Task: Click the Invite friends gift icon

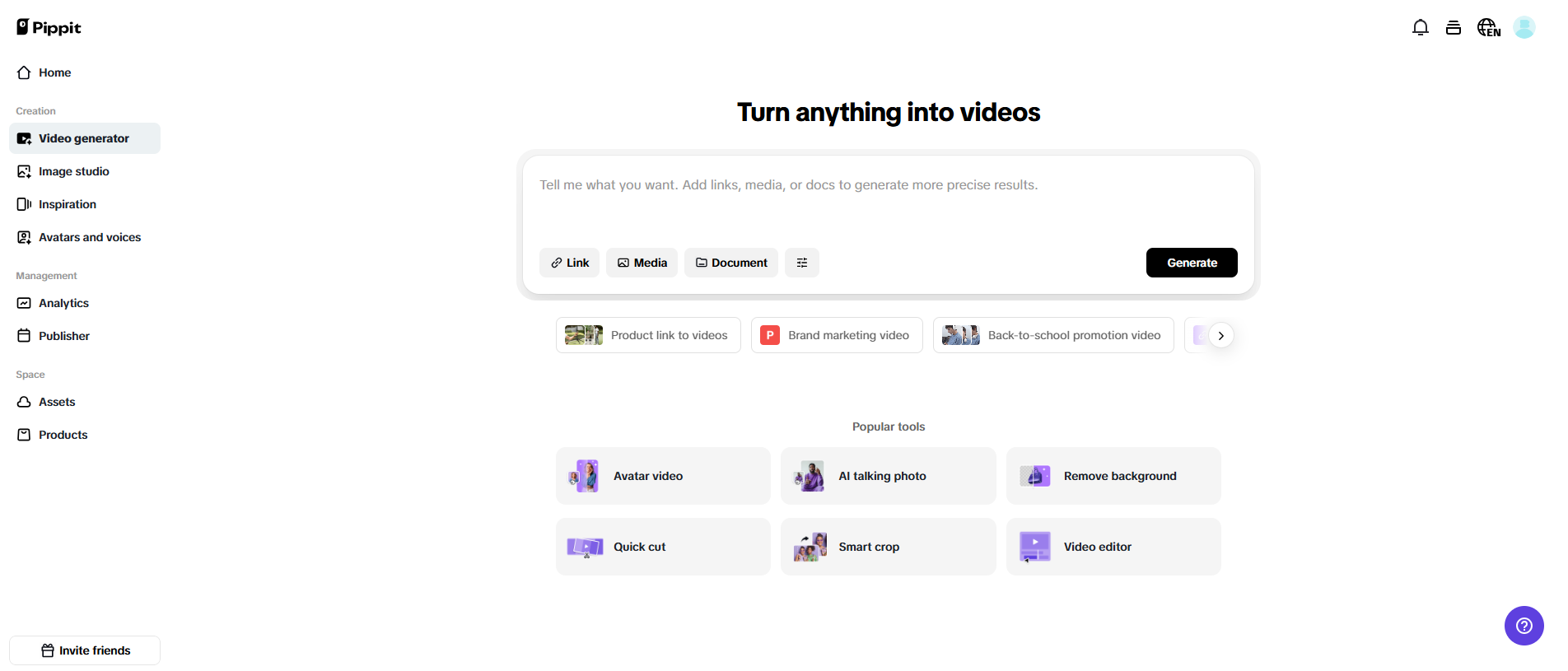Action: click(x=48, y=650)
